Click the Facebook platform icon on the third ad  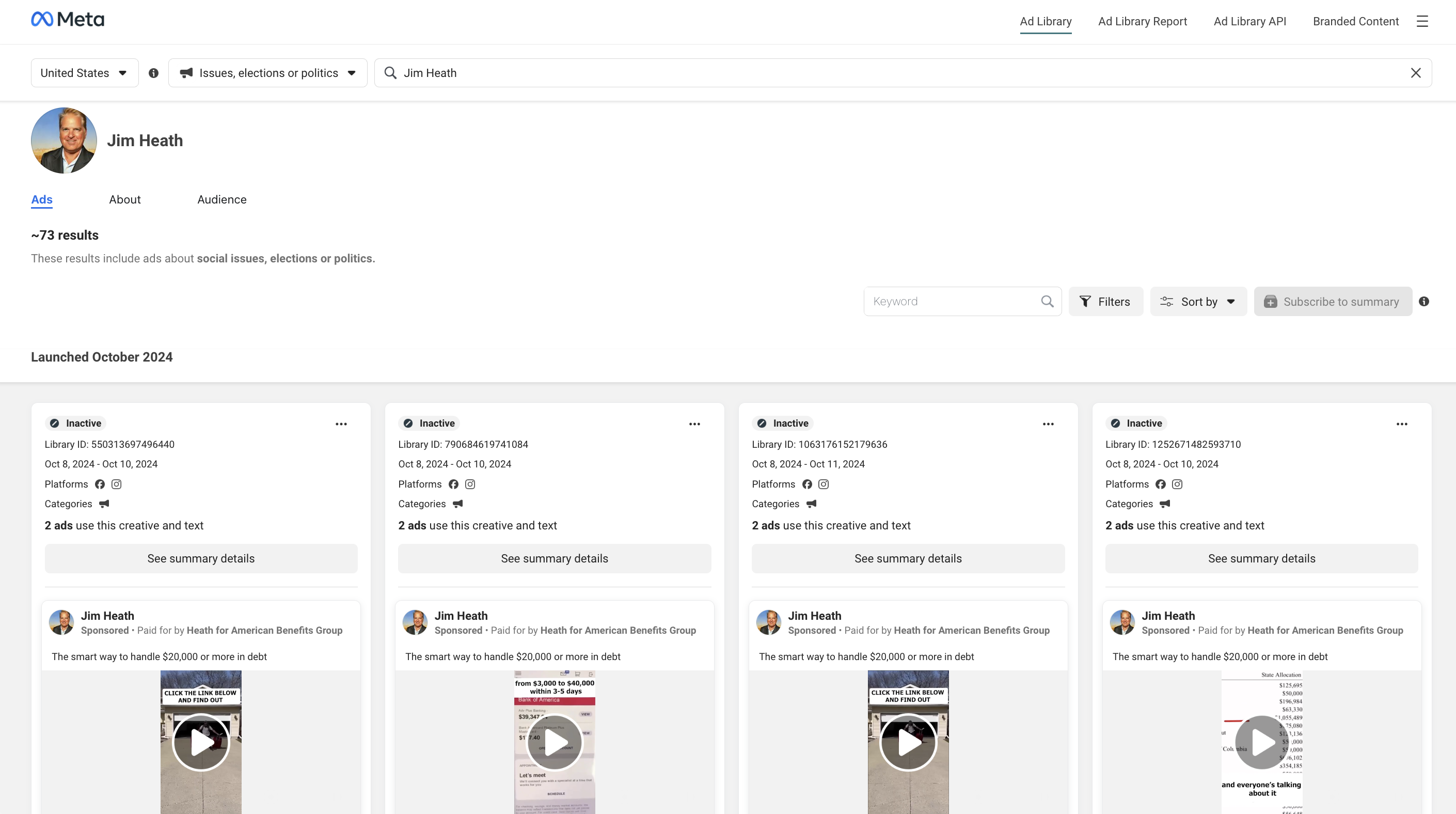[806, 484]
